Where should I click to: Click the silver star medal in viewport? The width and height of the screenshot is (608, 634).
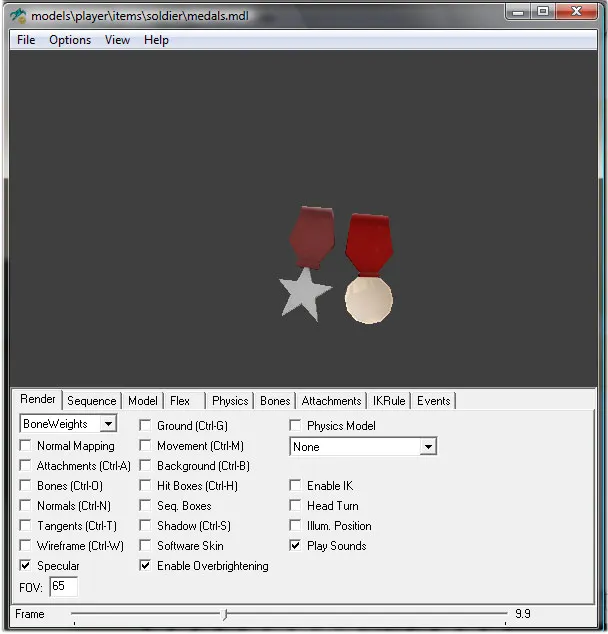click(305, 294)
